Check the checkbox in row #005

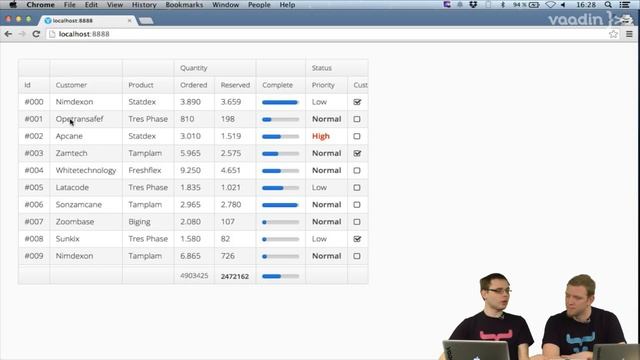point(357,188)
